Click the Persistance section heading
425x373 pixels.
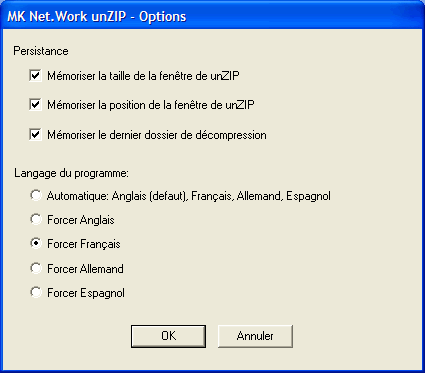[x=41, y=51]
